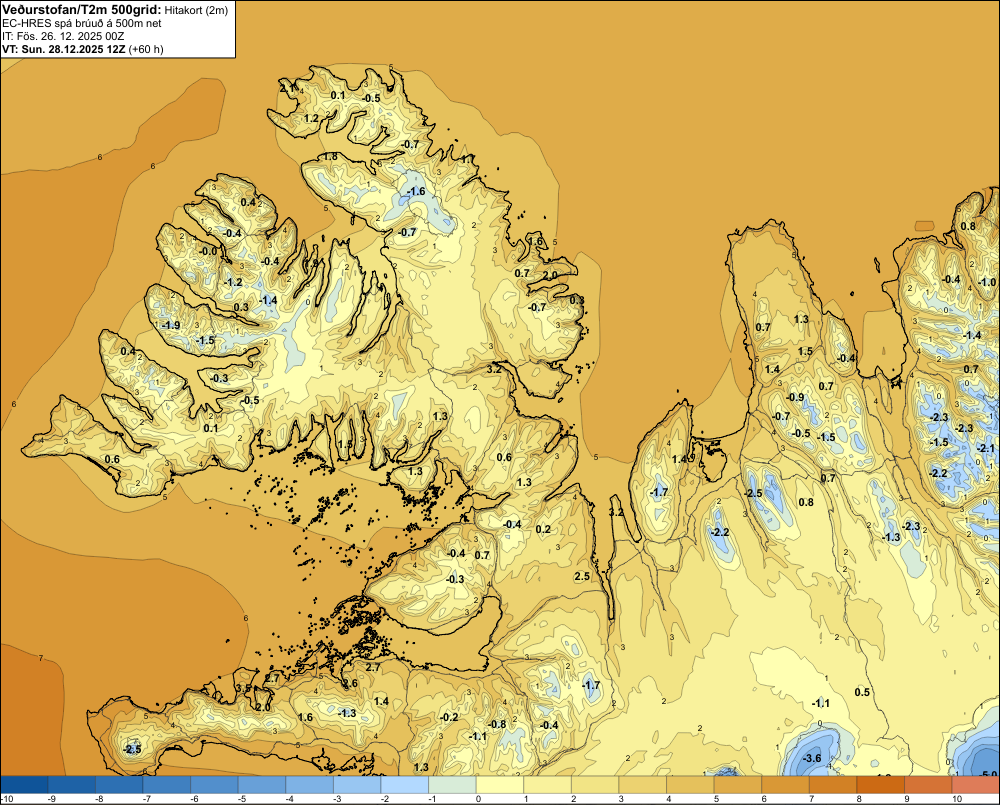The height and width of the screenshot is (805, 1000).
Task: Click the 'EC-HRES spá brúuð á 500m net' line
Action: [x=82, y=23]
